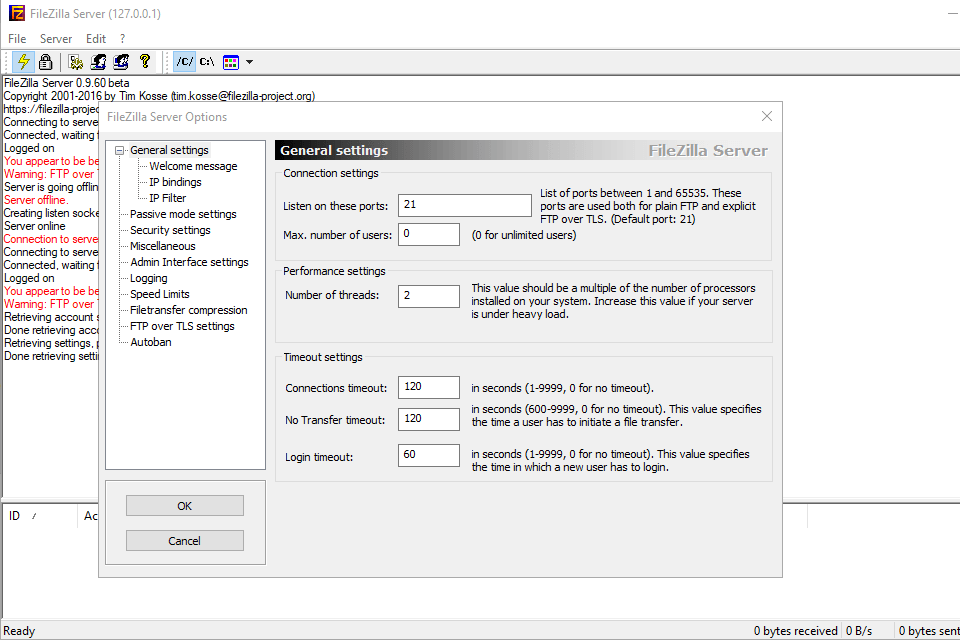Click the Login timeout field
The image size is (960, 640).
pyautogui.click(x=429, y=455)
